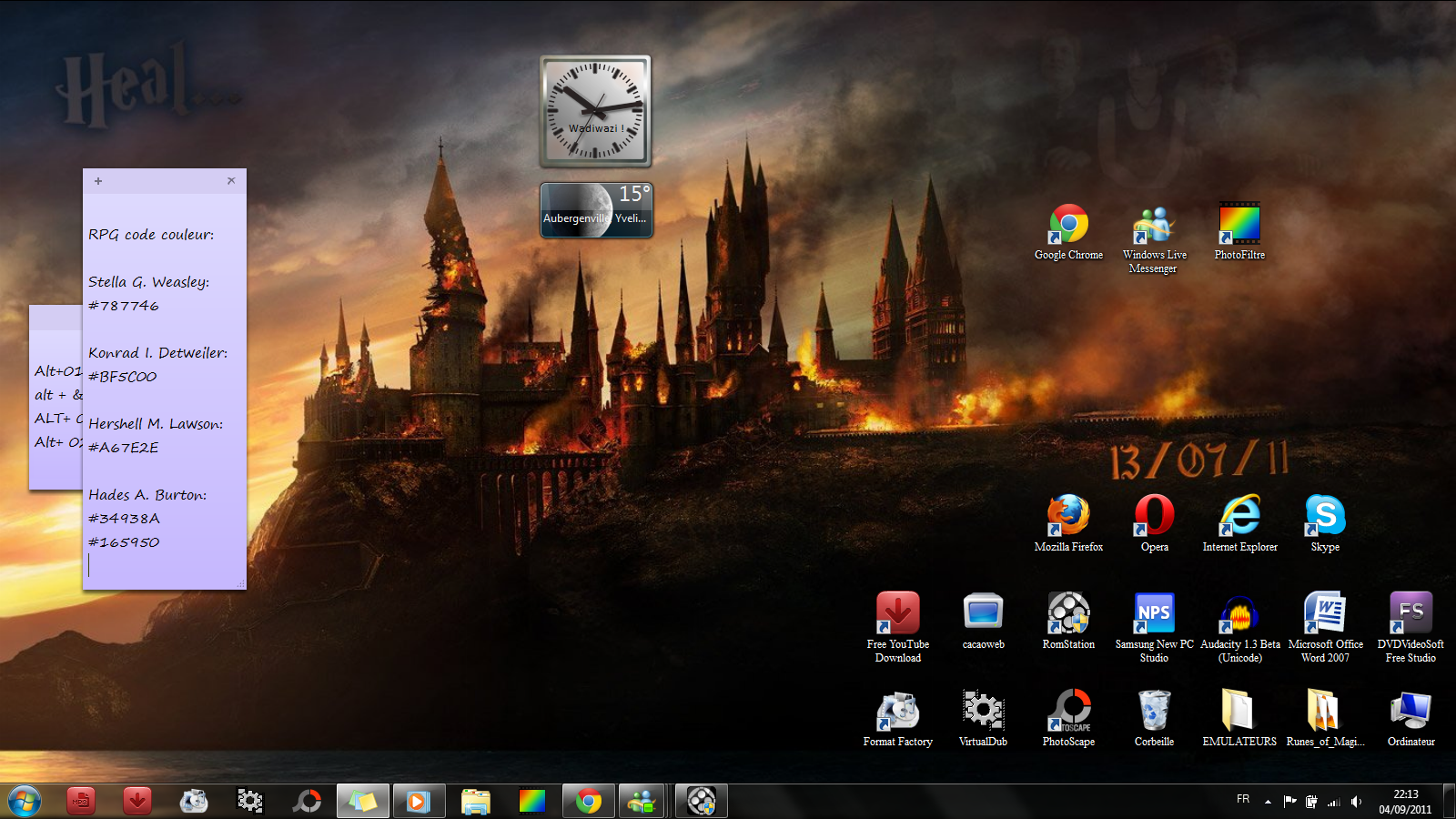Select DVDVideoSoft Free Studio icon
Image resolution: width=1456 pixels, height=819 pixels.
[x=1410, y=628]
